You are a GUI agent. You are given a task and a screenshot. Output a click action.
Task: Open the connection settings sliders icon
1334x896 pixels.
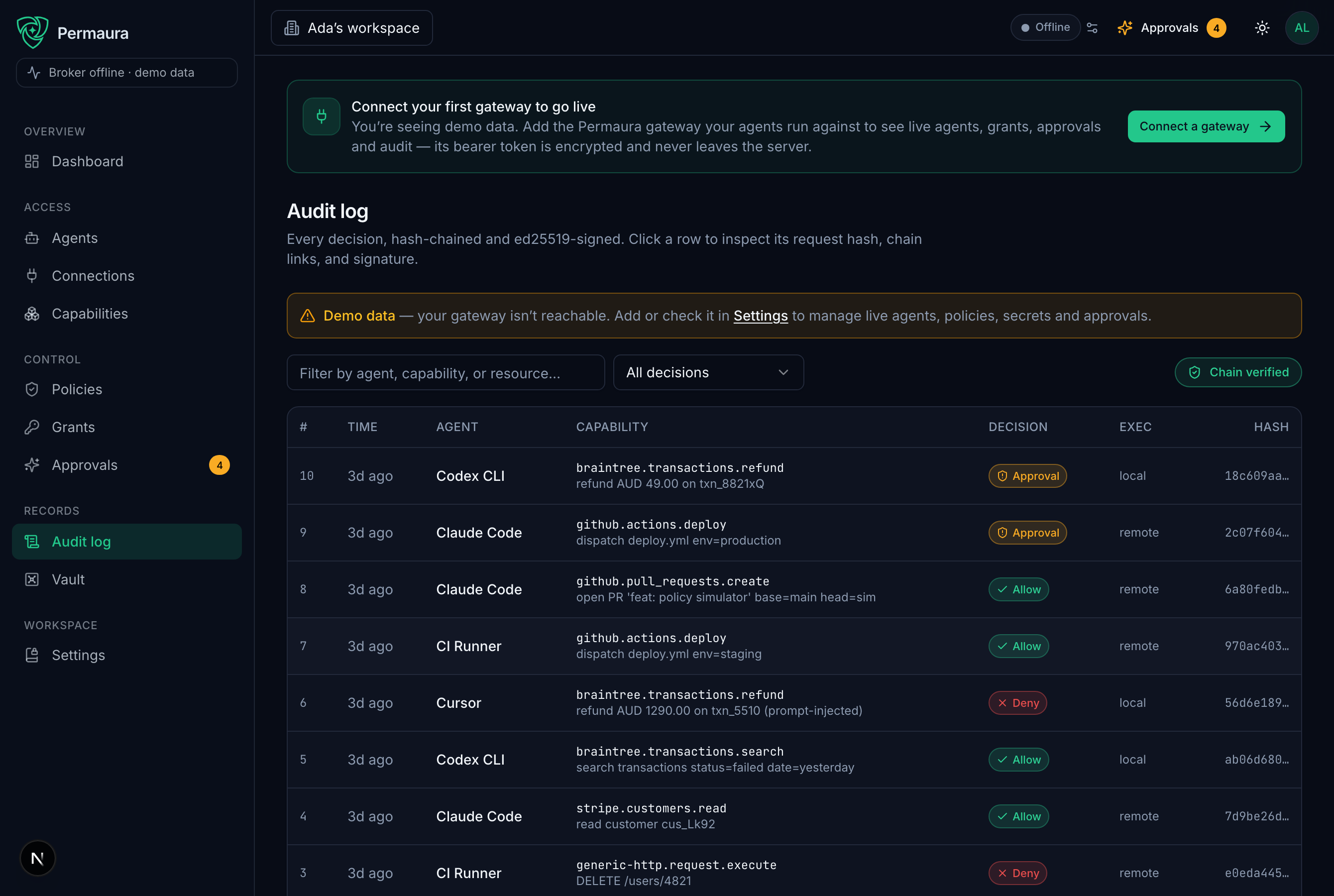(x=1093, y=28)
